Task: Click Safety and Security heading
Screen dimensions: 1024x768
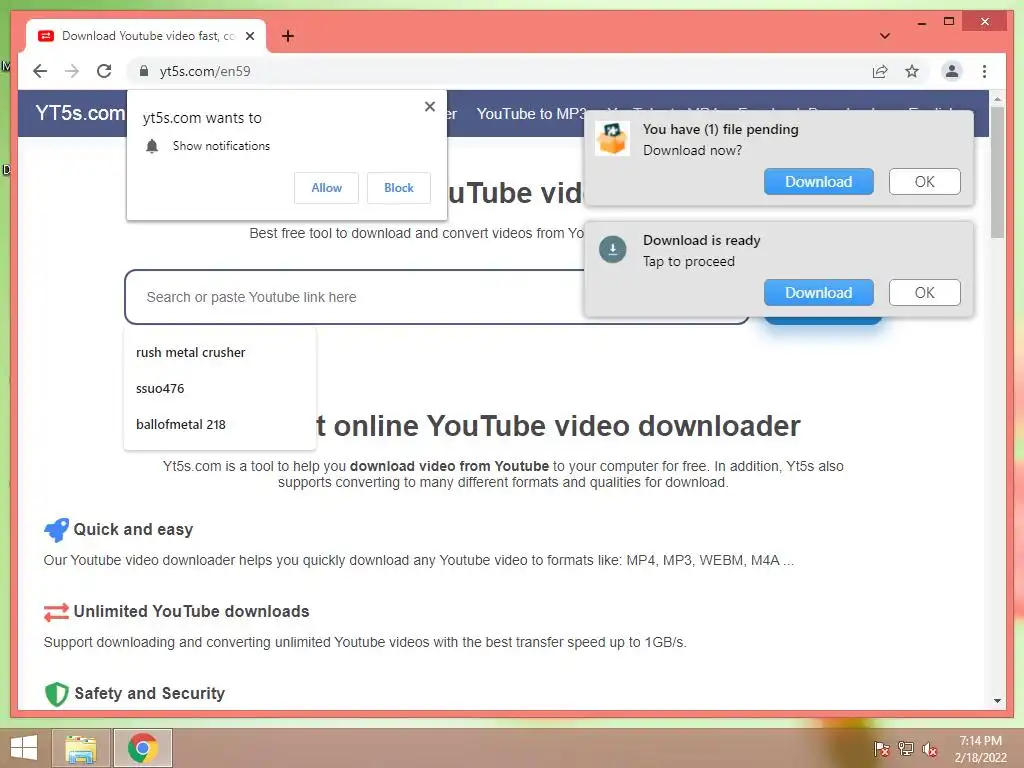Action: pyautogui.click(x=150, y=694)
